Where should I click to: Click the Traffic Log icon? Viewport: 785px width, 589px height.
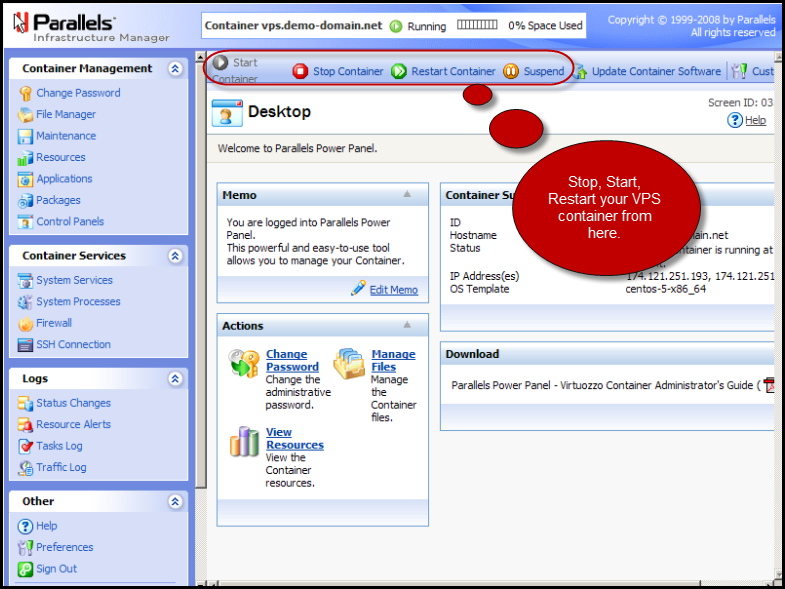[x=25, y=468]
